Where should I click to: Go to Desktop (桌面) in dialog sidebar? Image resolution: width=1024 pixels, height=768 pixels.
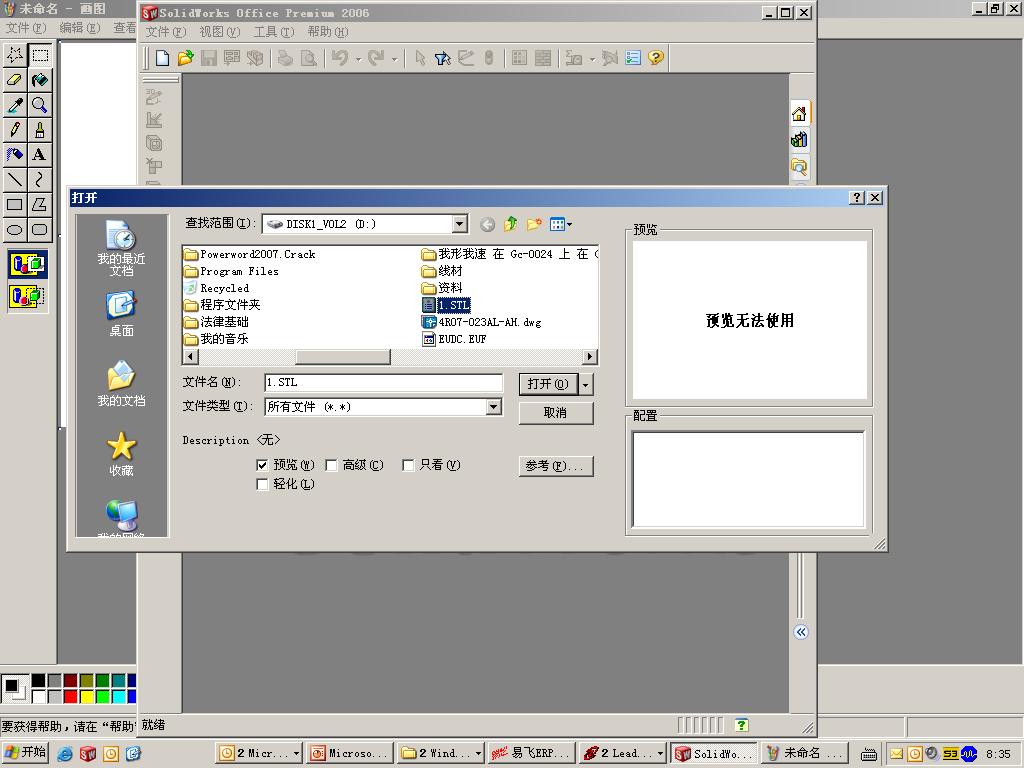pos(121,315)
